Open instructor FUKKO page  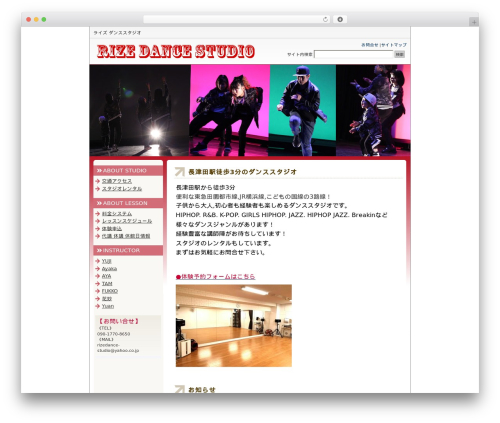pyautogui.click(x=110, y=291)
